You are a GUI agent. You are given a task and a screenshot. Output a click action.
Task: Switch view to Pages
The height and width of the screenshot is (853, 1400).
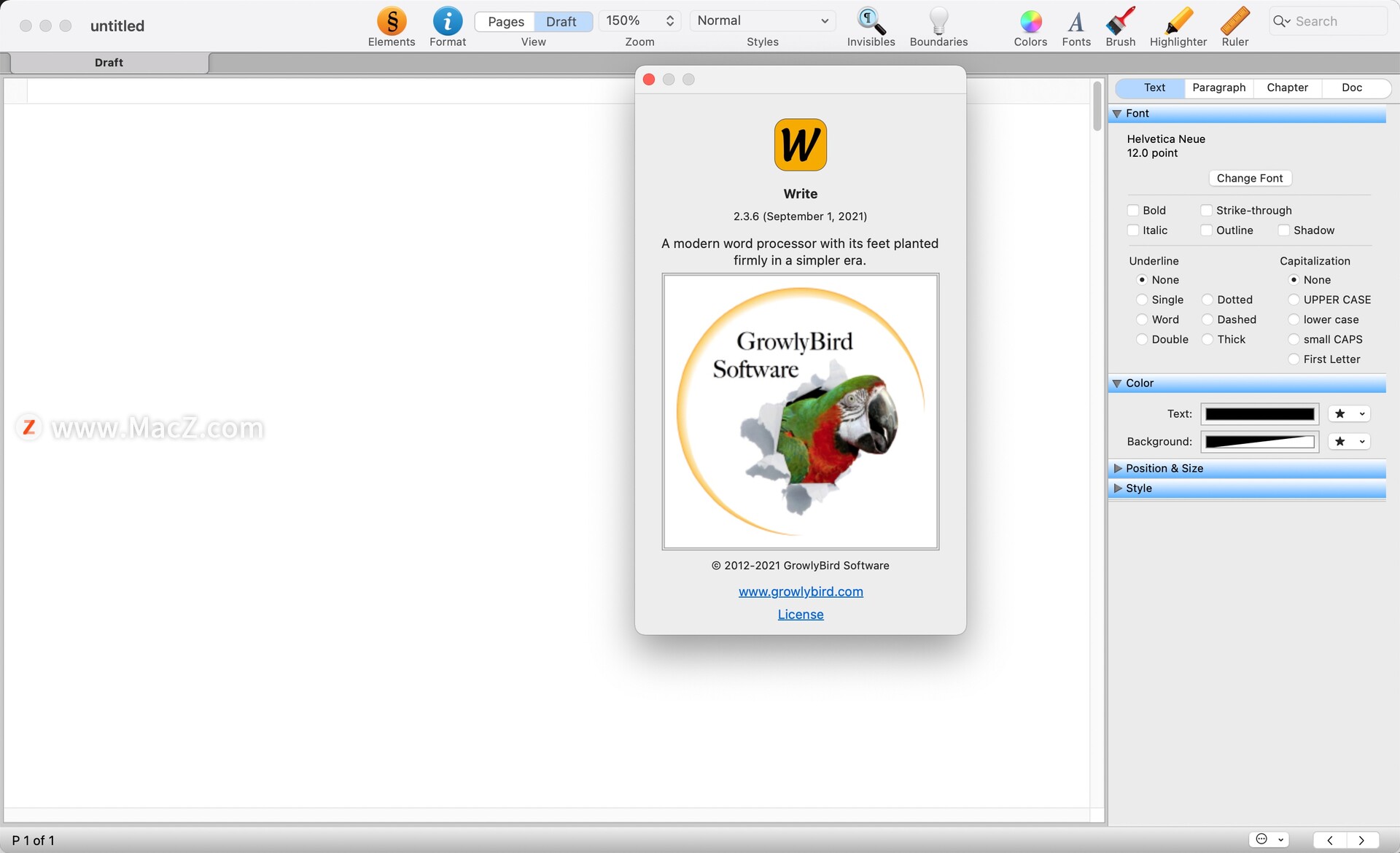[x=505, y=22]
